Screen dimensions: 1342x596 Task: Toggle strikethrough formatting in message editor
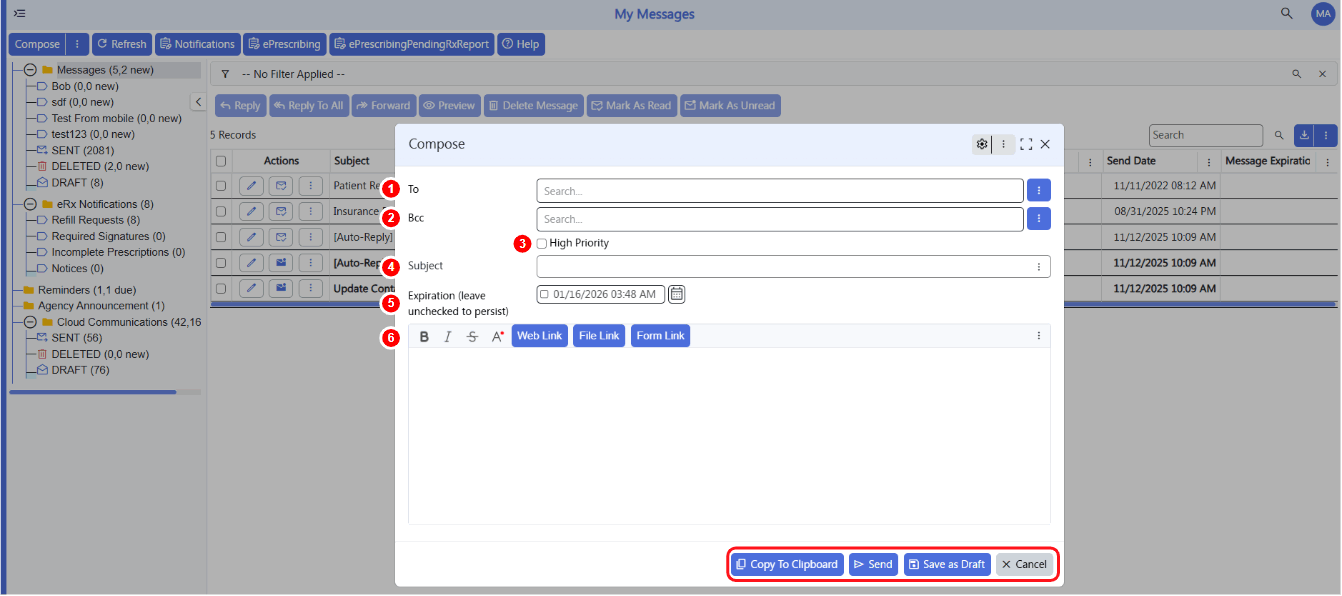tap(472, 336)
